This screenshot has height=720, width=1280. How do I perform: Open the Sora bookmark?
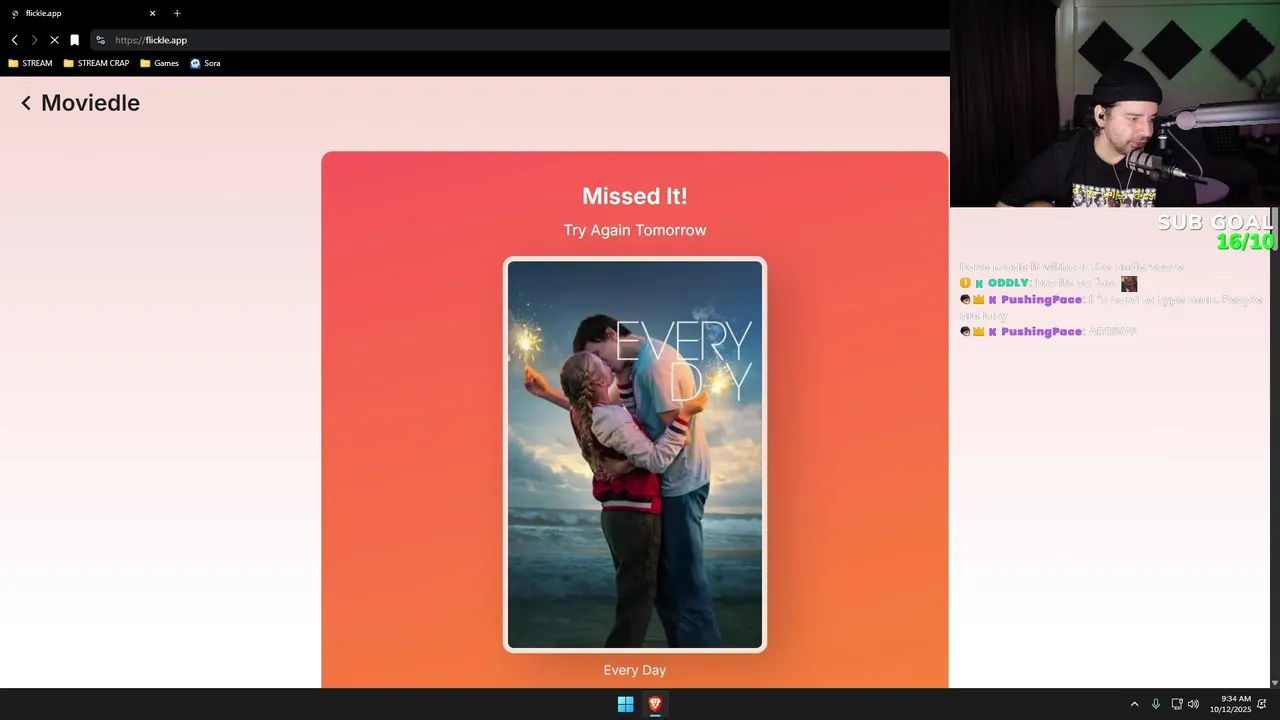pyautogui.click(x=205, y=63)
